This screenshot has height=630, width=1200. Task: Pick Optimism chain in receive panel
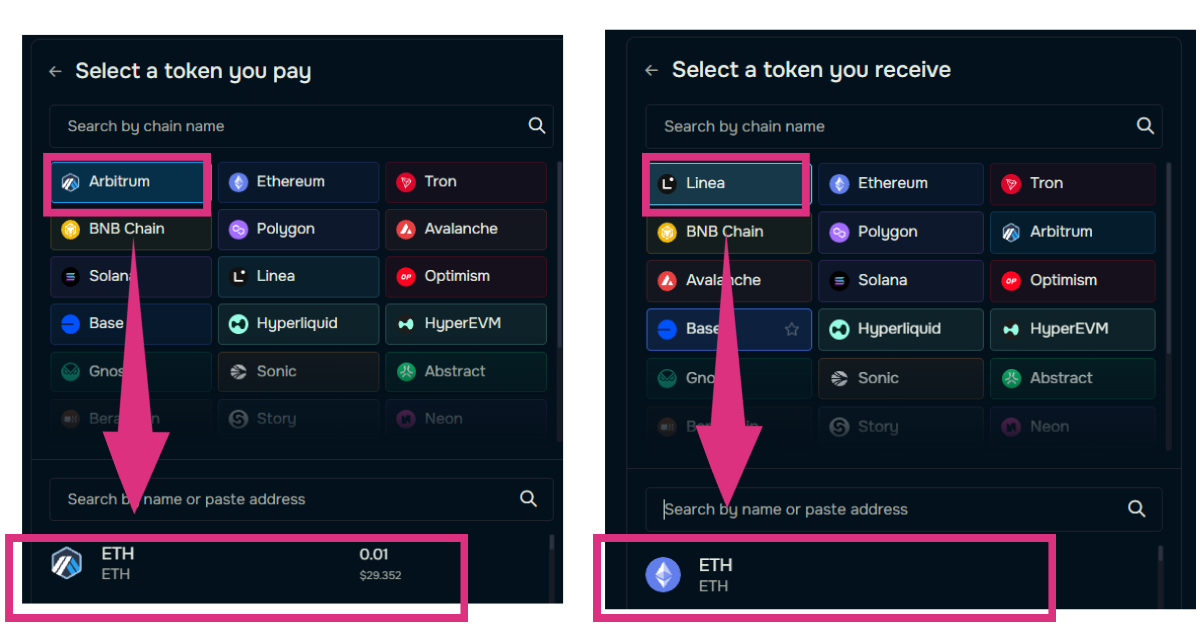click(1072, 280)
